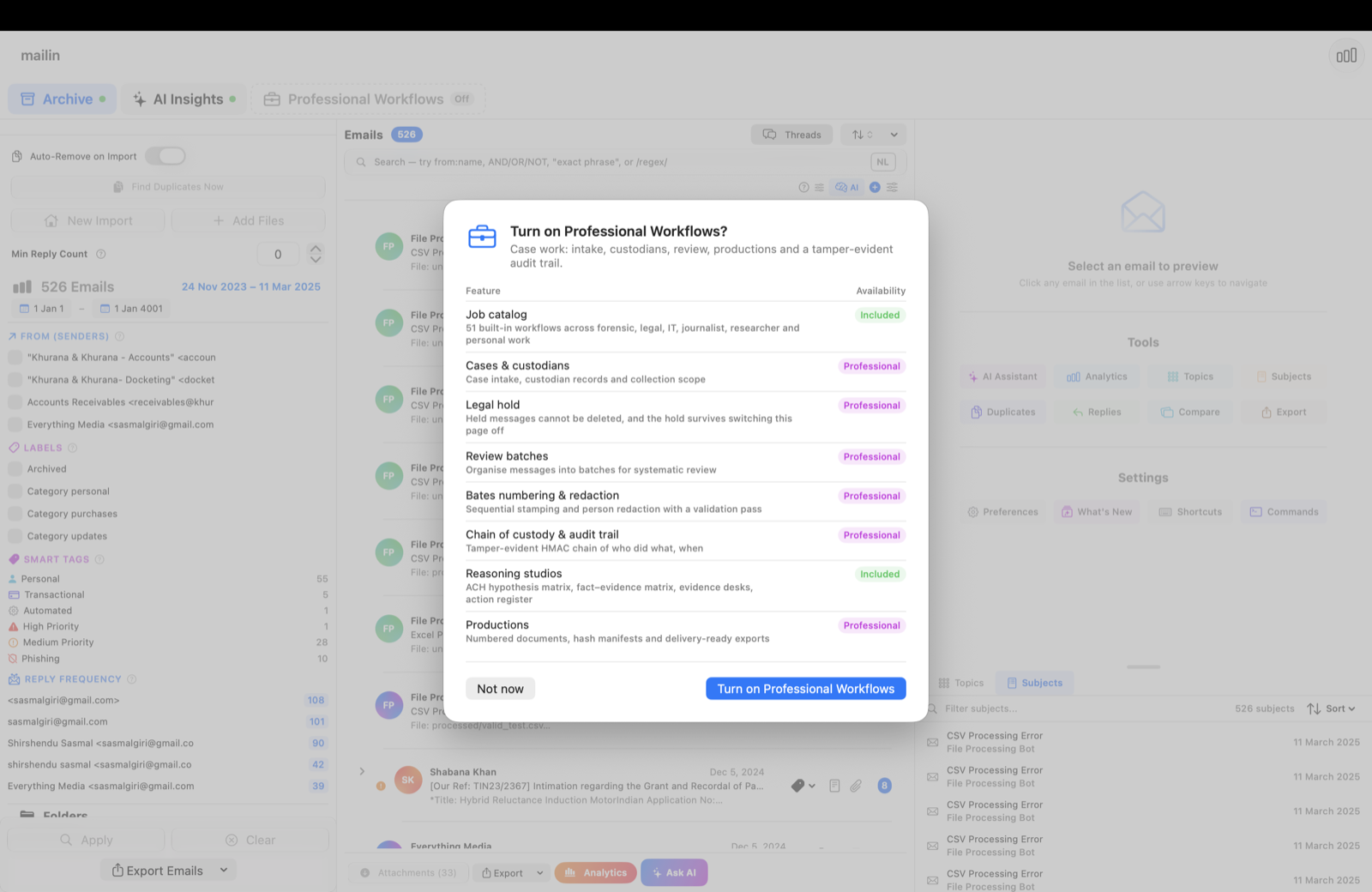Click the NL button in search field
The image size is (1372, 892).
pos(882,162)
